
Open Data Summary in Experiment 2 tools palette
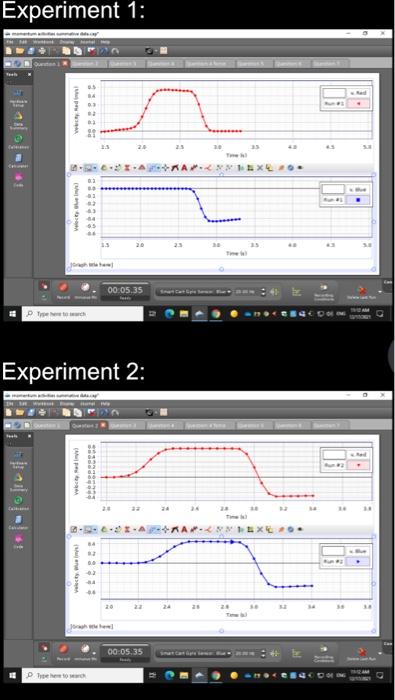[18, 481]
